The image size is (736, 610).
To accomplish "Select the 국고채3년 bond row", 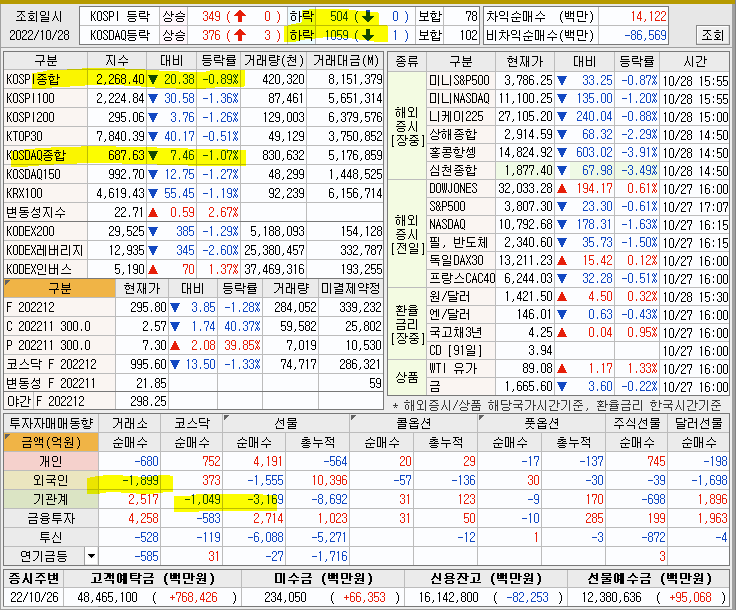I will click(578, 333).
